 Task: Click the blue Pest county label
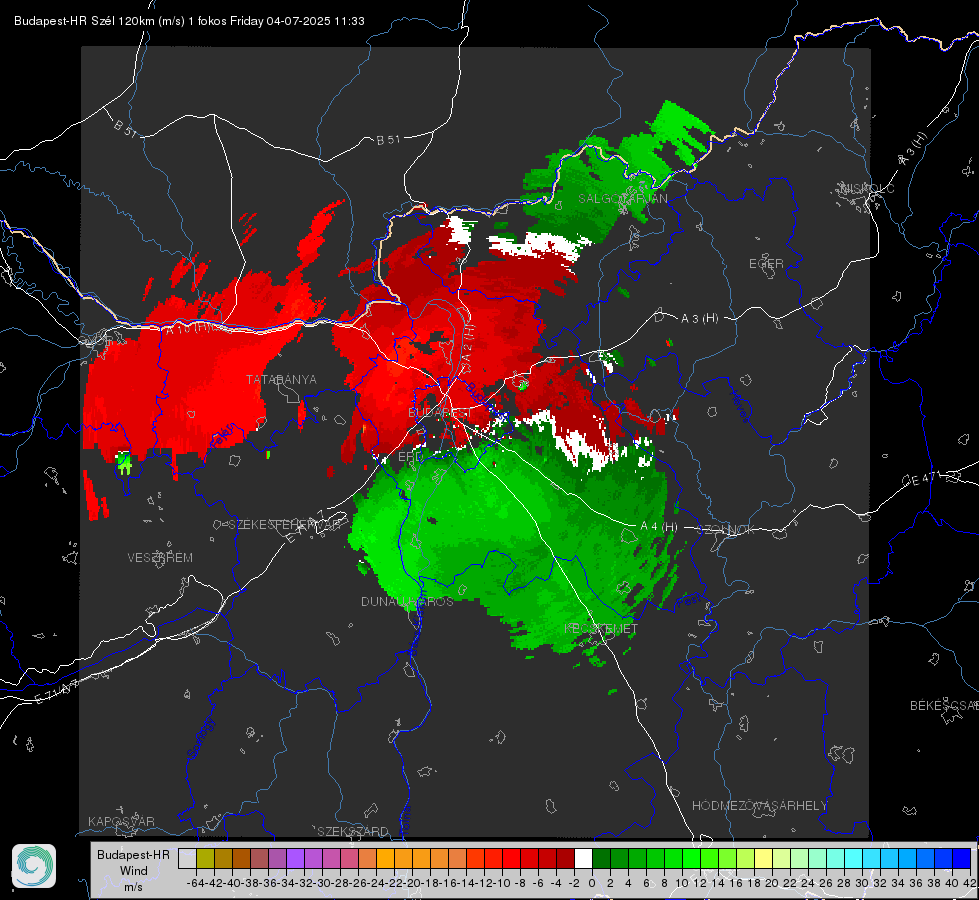tap(689, 602)
